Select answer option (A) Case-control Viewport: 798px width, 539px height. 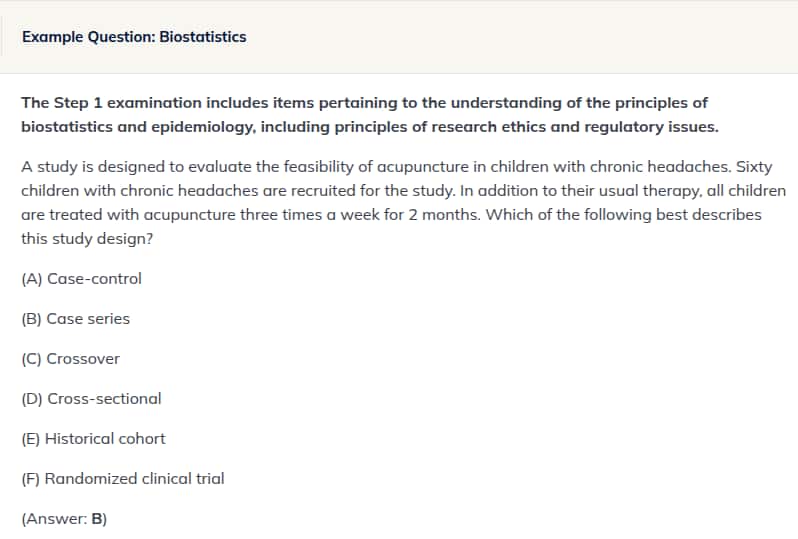pos(81,279)
